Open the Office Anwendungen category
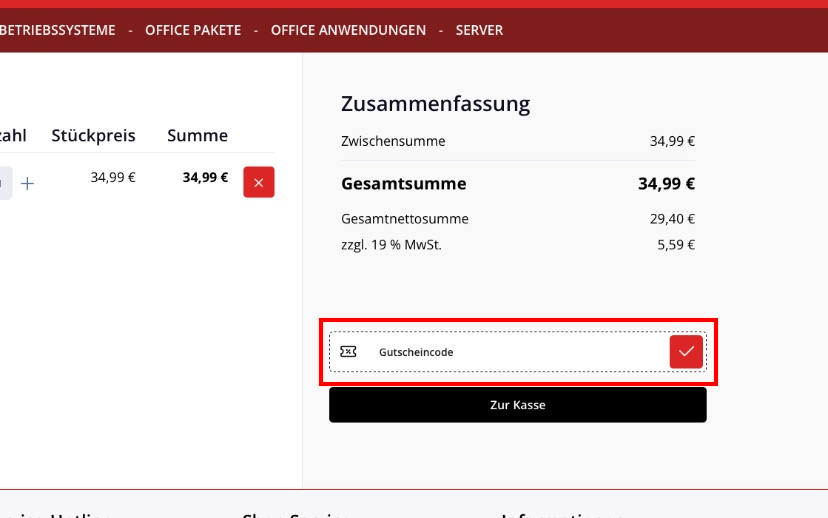 [x=348, y=30]
